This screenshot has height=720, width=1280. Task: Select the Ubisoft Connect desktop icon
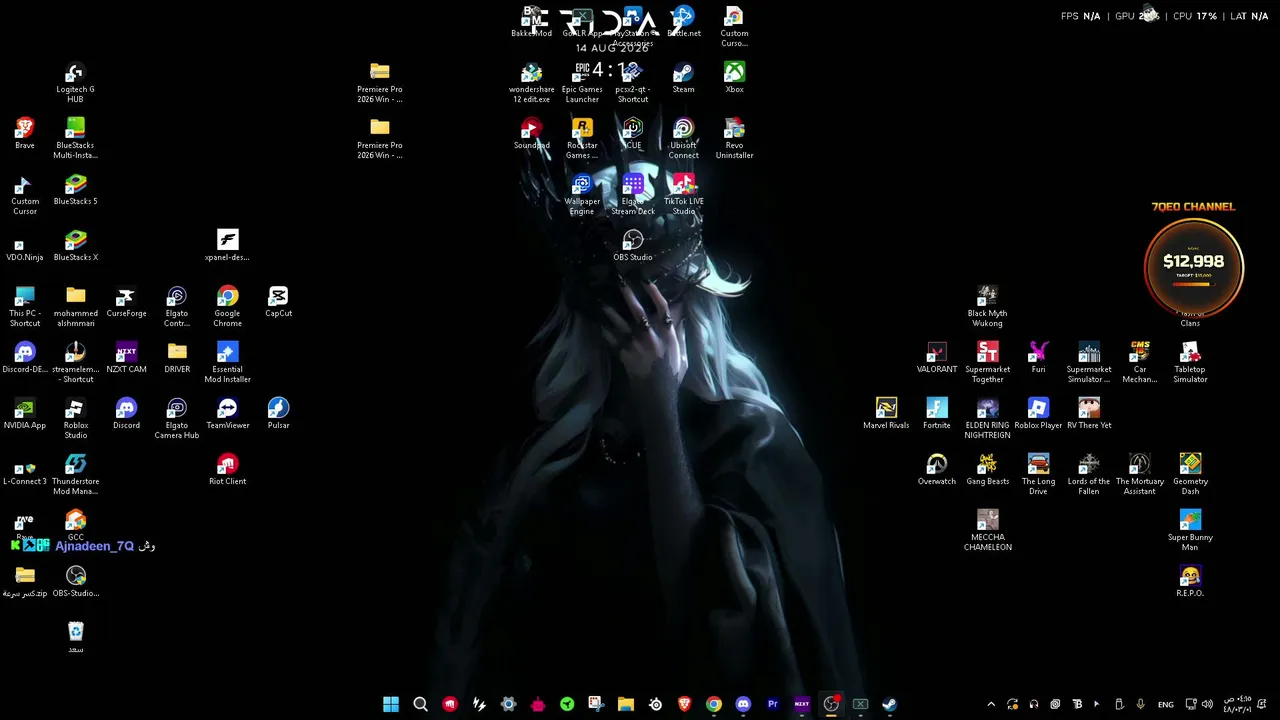pyautogui.click(x=683, y=139)
